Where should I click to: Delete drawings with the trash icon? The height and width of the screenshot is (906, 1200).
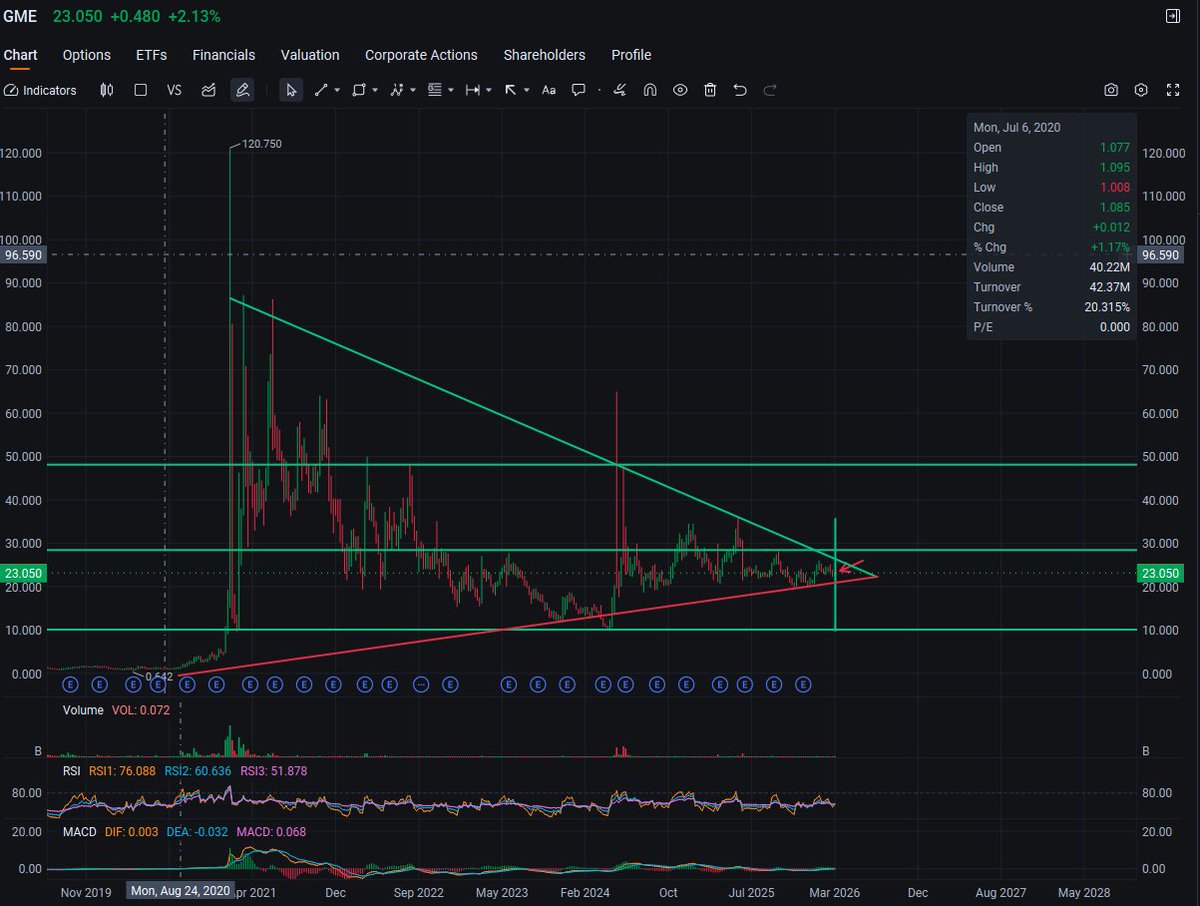[x=710, y=90]
